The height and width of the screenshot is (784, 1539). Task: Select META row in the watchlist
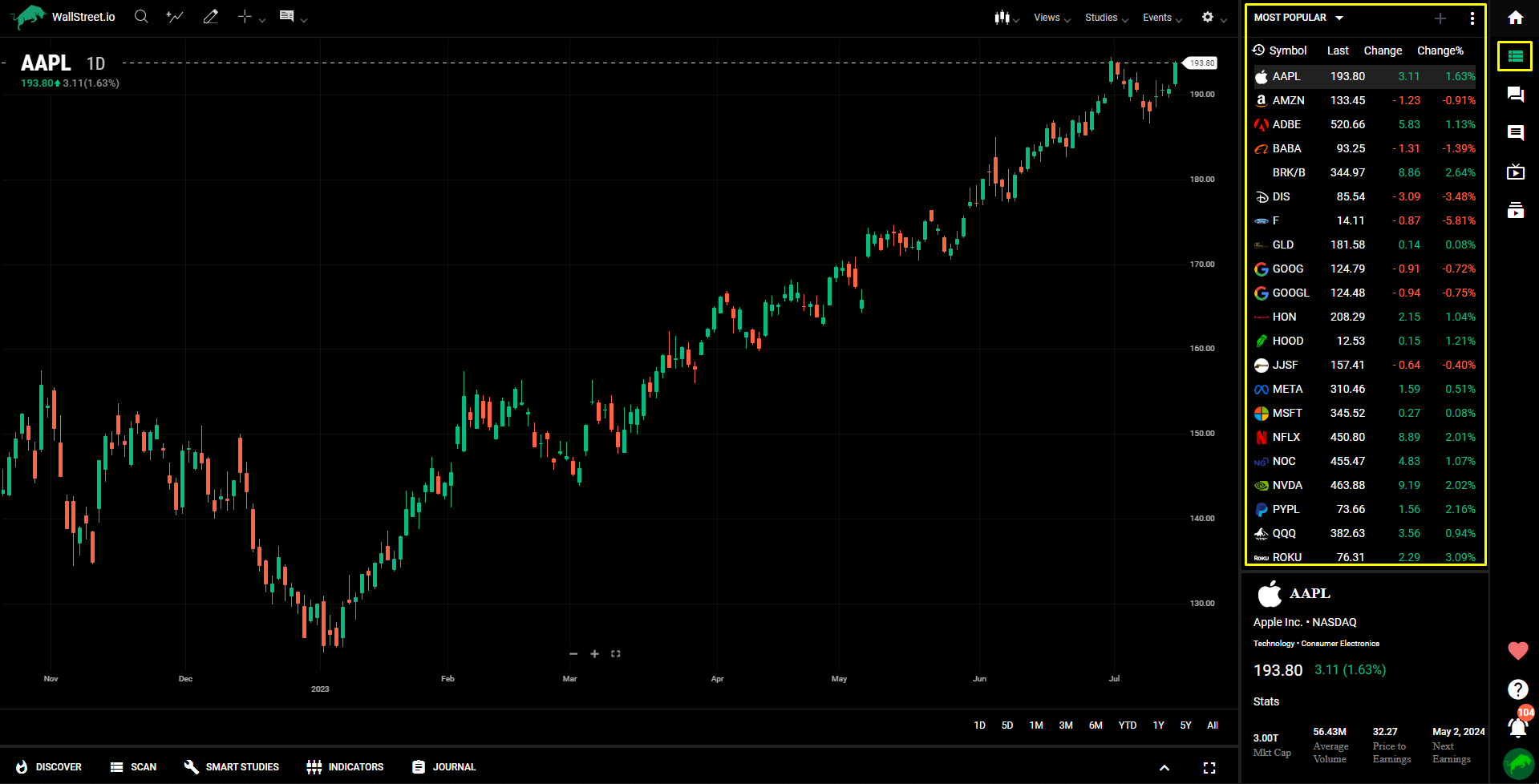1364,389
